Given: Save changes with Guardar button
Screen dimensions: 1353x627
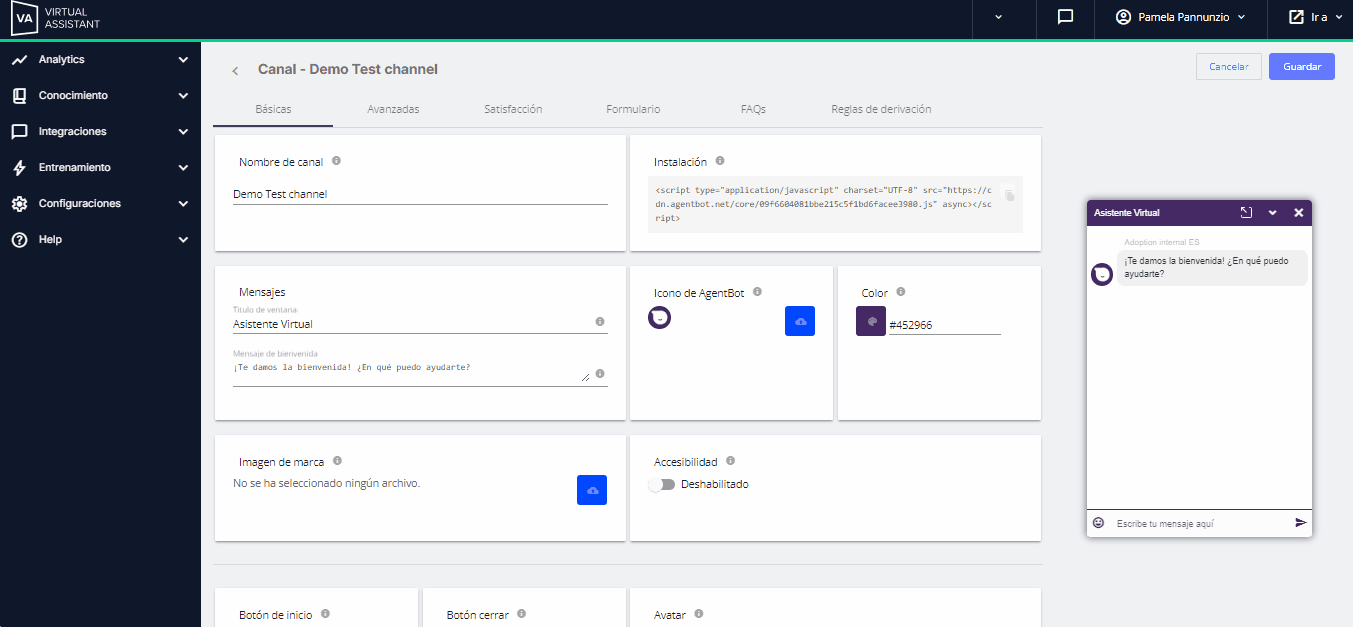Looking at the screenshot, I should (x=1302, y=67).
